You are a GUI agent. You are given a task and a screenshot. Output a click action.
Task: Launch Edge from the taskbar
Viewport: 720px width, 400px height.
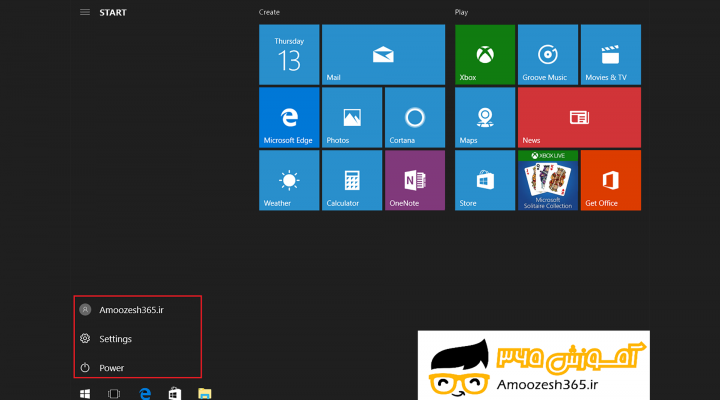145,394
